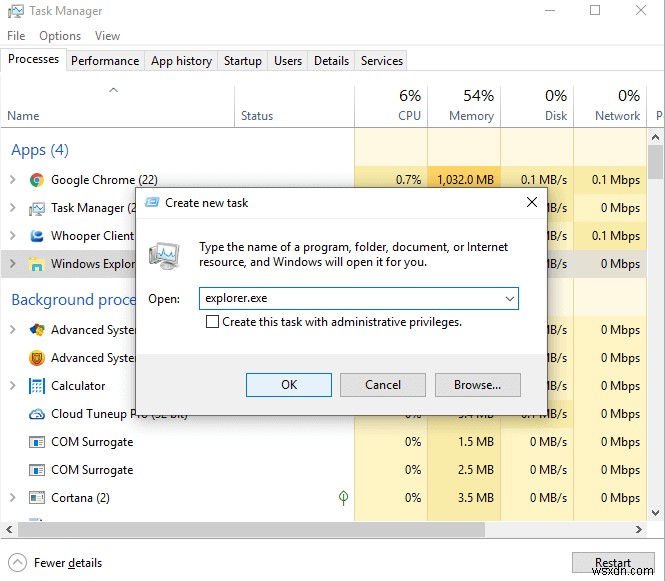The width and height of the screenshot is (665, 581).
Task: Switch to the App history tab
Action: point(181,61)
